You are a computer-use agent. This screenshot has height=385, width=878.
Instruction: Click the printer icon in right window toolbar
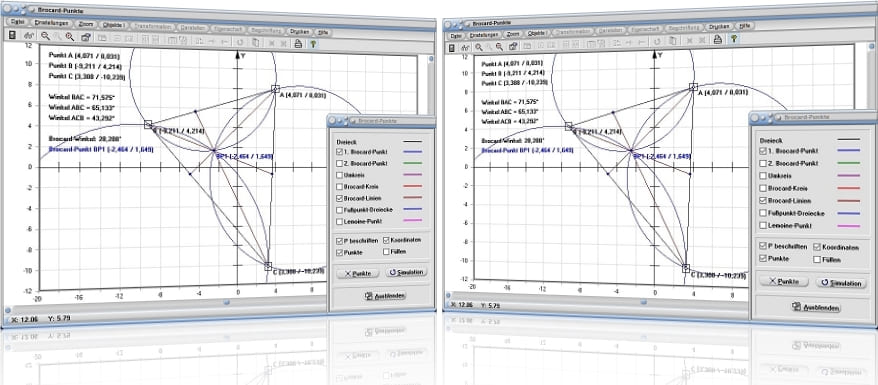pyautogui.click(x=717, y=39)
